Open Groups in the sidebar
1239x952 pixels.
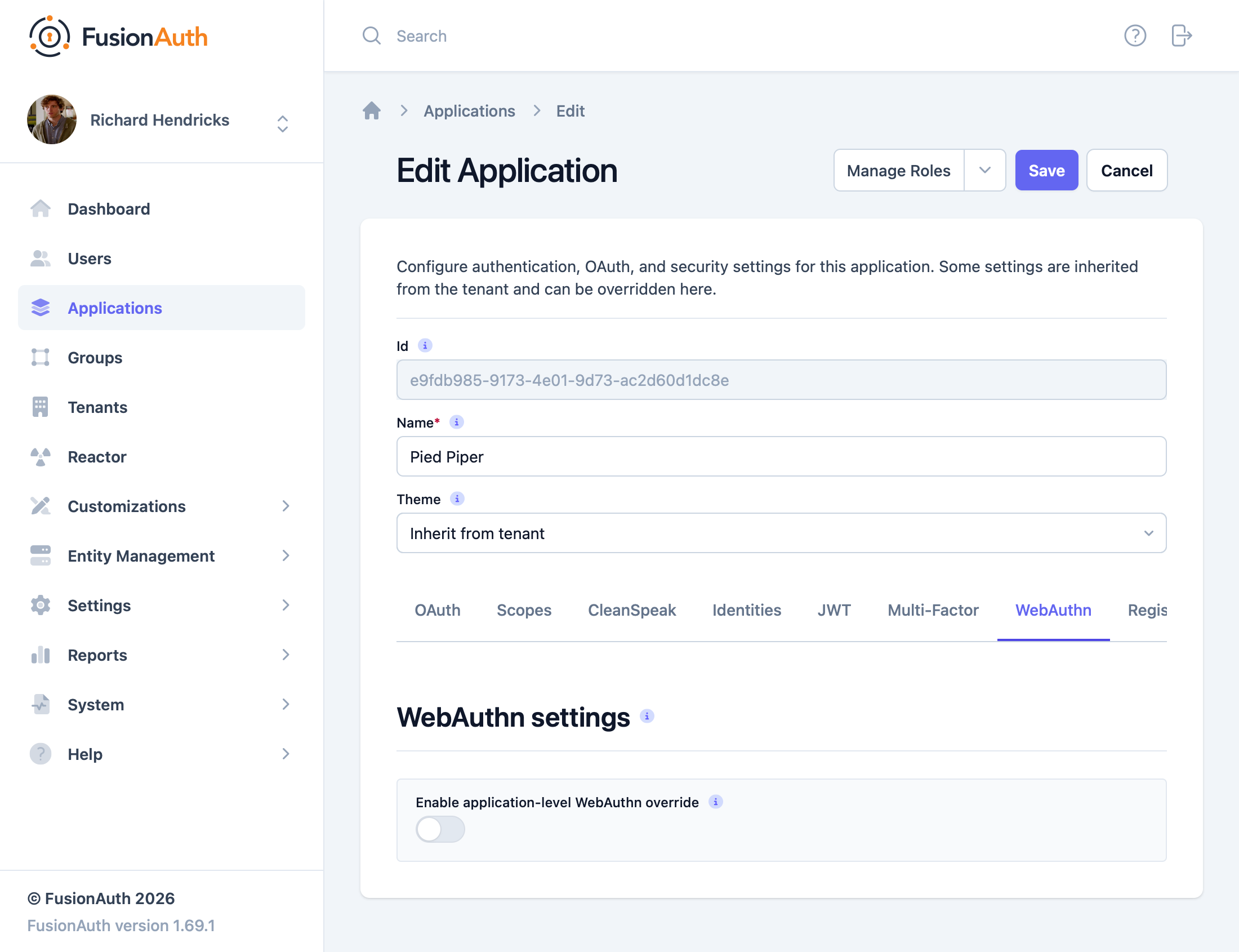click(x=162, y=358)
